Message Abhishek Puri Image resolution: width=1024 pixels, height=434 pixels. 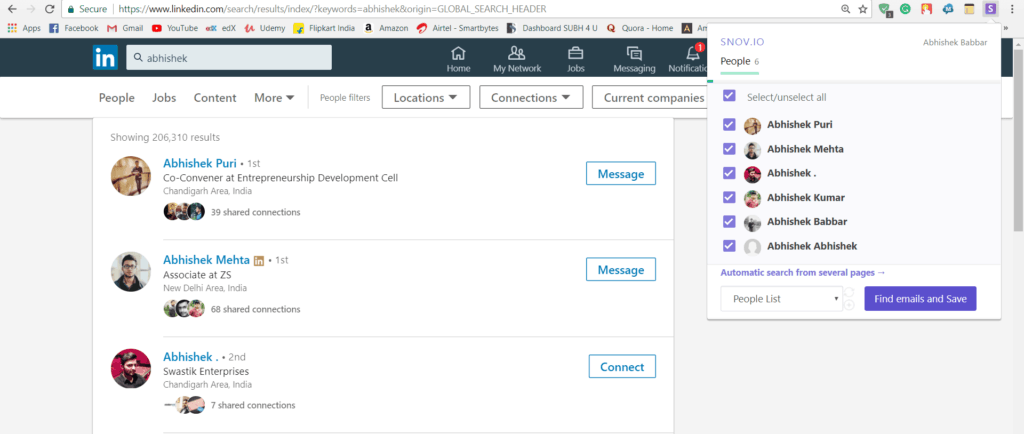pyautogui.click(x=621, y=174)
